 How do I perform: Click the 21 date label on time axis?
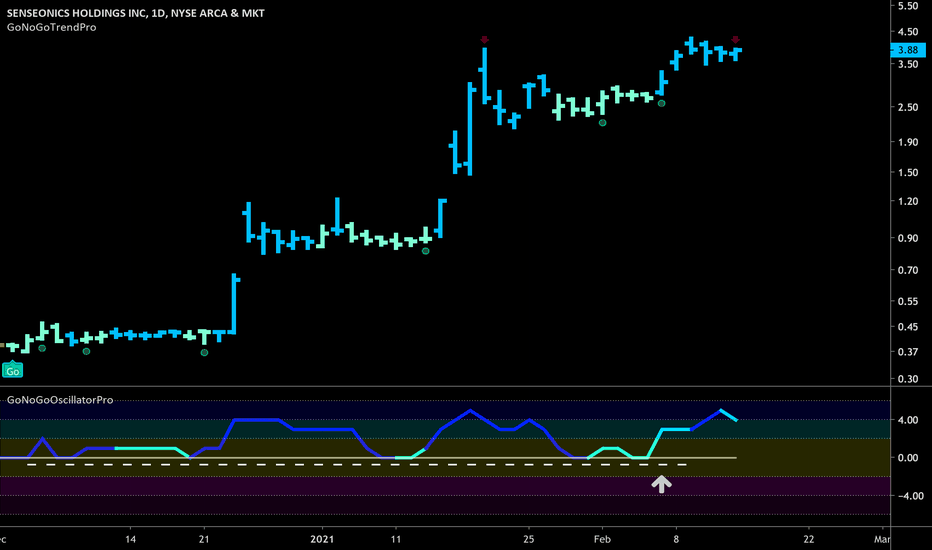[x=204, y=539]
